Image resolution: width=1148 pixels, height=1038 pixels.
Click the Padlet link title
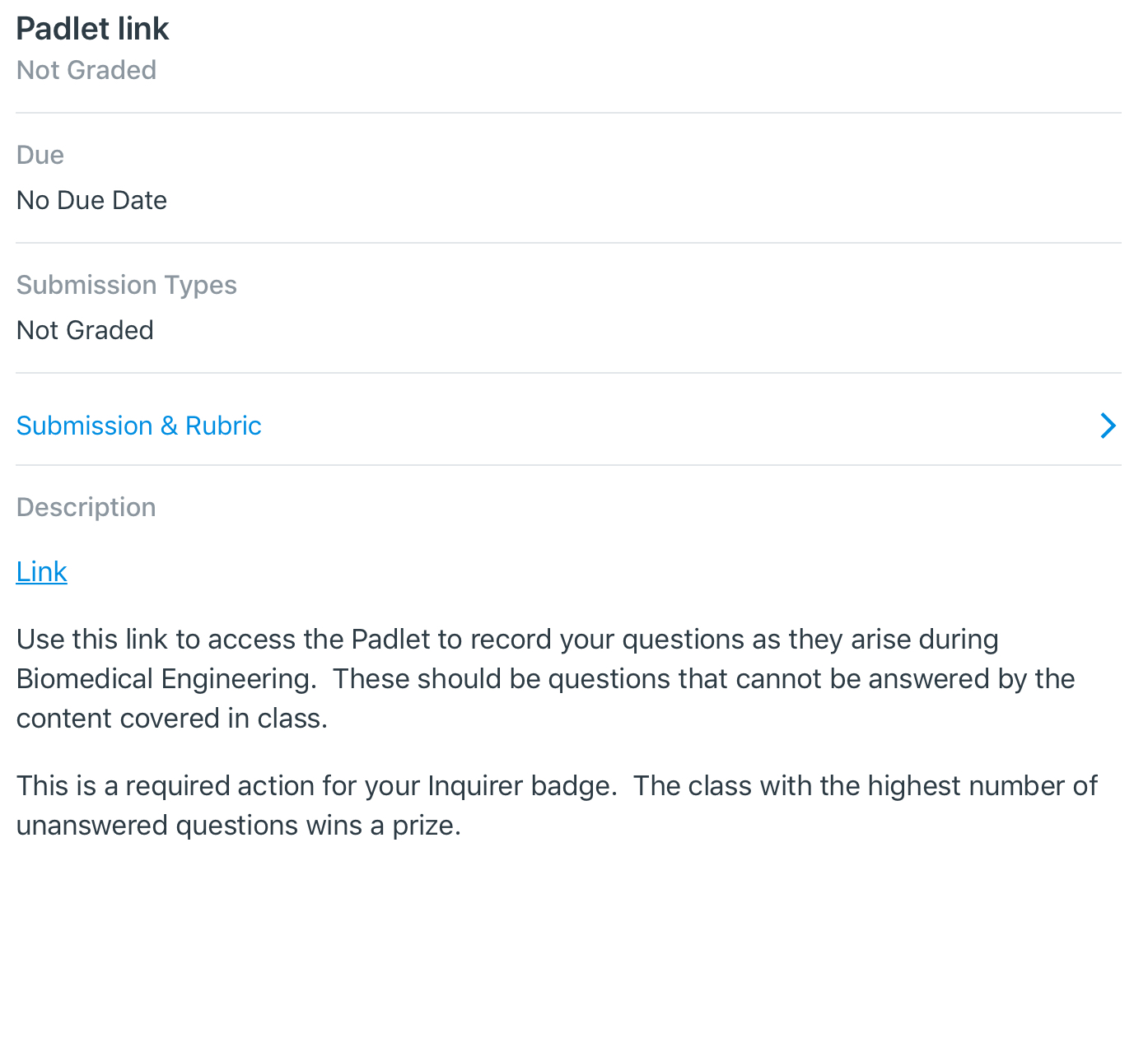pos(92,29)
